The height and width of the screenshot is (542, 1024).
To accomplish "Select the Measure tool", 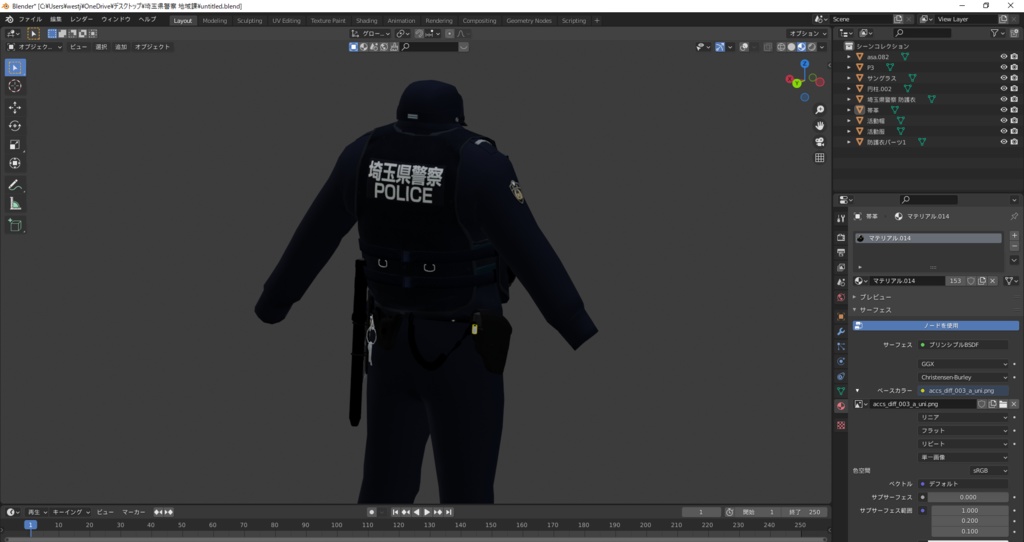I will (x=15, y=204).
